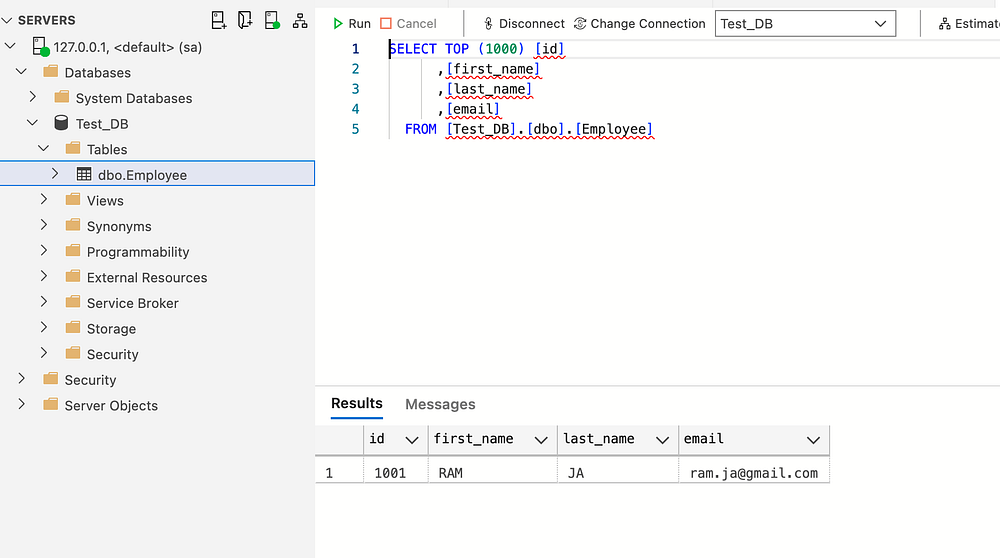The width and height of the screenshot is (1000, 558).
Task: Click the External Resources folder icon
Action: [73, 276]
